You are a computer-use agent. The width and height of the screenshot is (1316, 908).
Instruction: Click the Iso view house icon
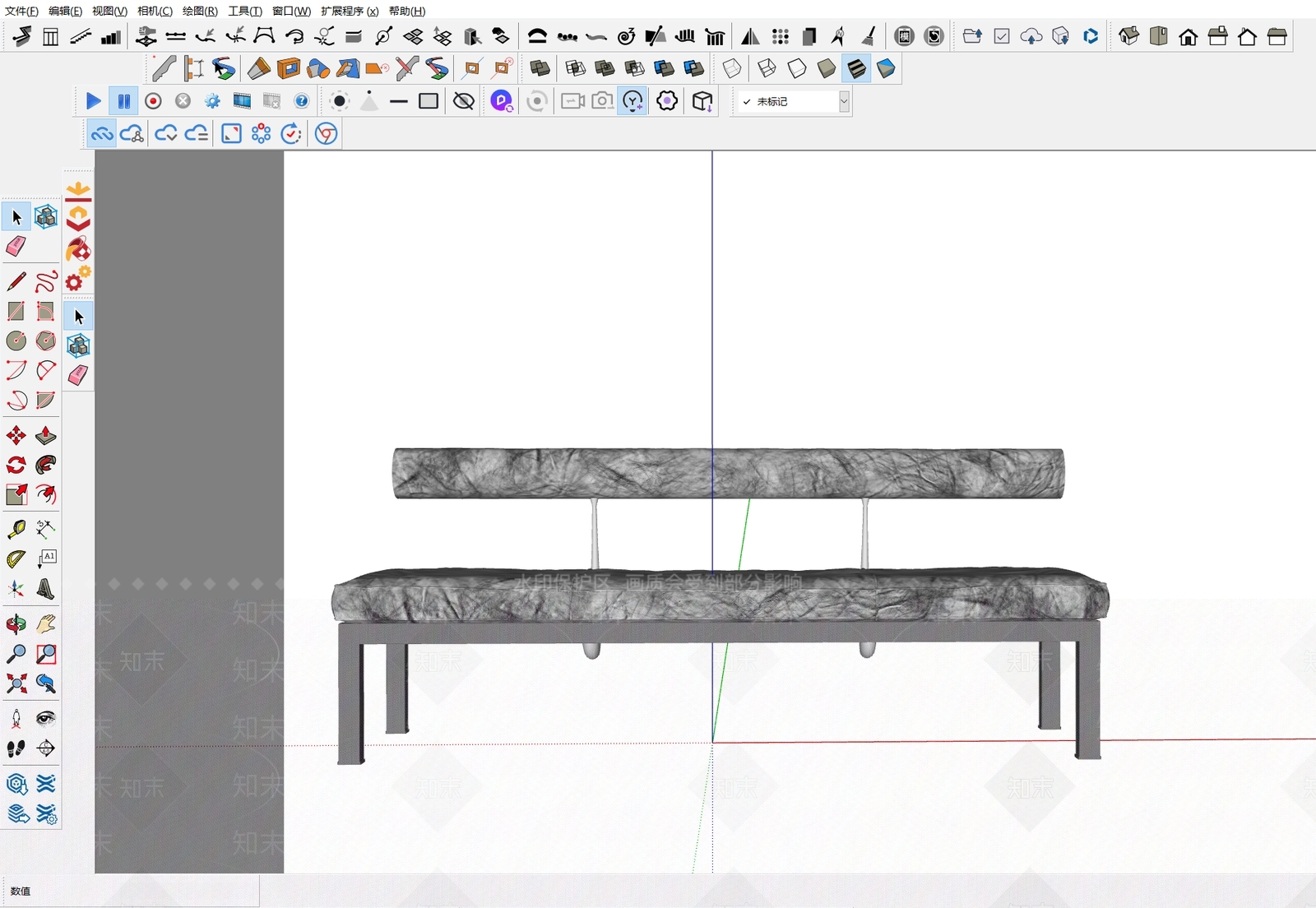tap(1129, 36)
